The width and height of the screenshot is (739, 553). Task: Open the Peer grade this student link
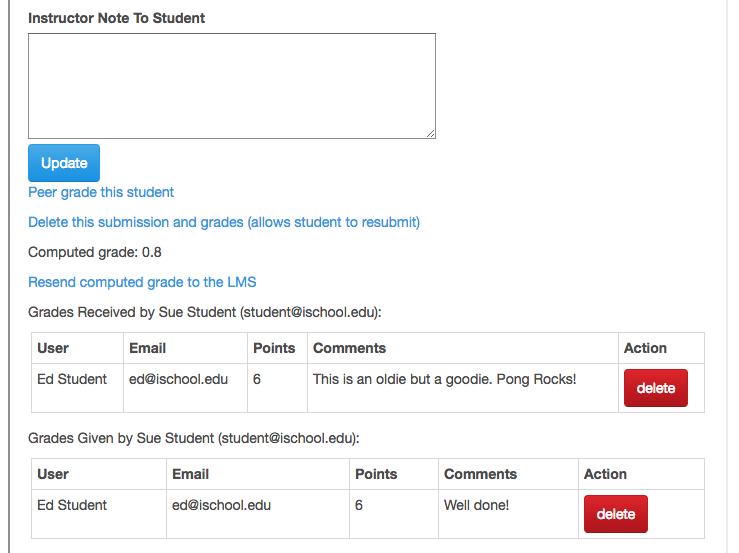point(101,192)
